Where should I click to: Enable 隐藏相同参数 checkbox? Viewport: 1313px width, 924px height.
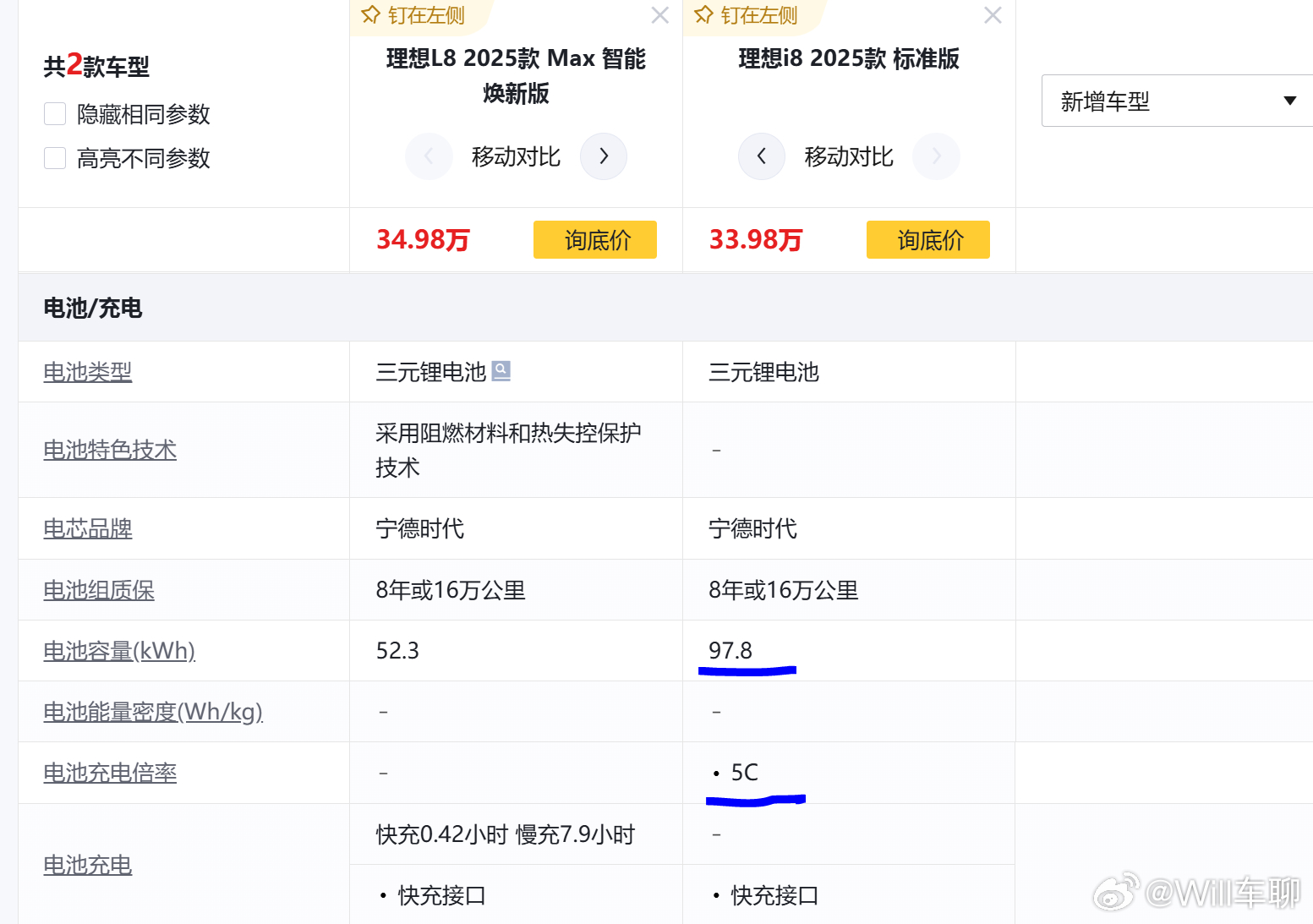(55, 114)
